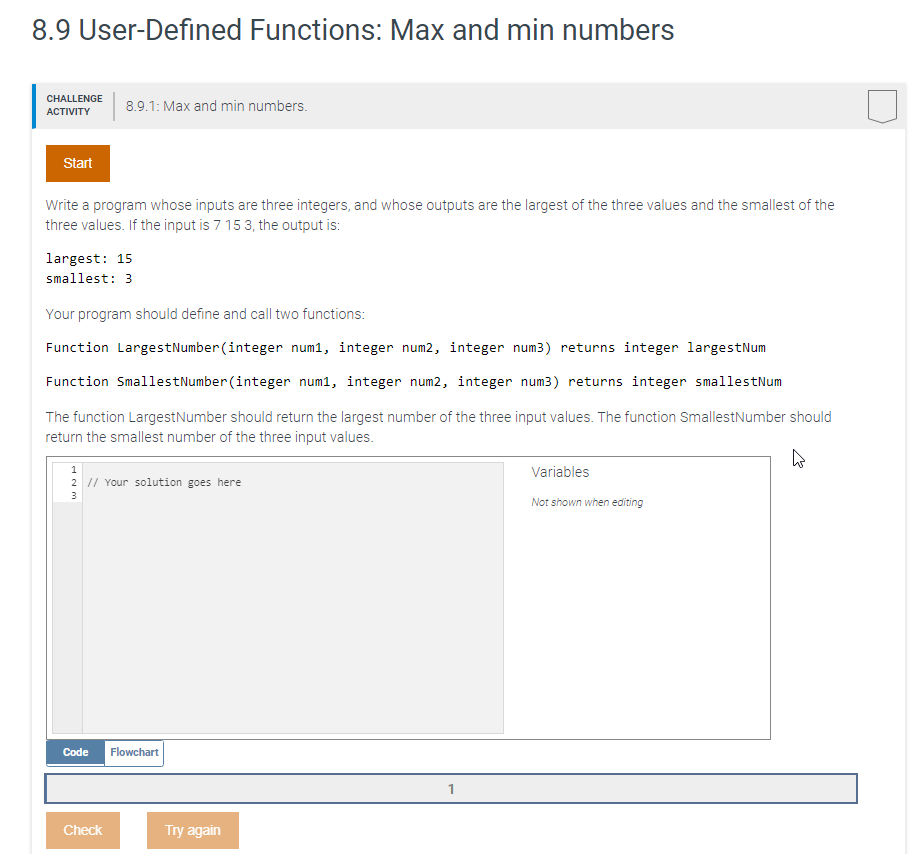Click the 'Not shown when editing' text
The width and height of the screenshot is (912, 854).
(x=587, y=502)
